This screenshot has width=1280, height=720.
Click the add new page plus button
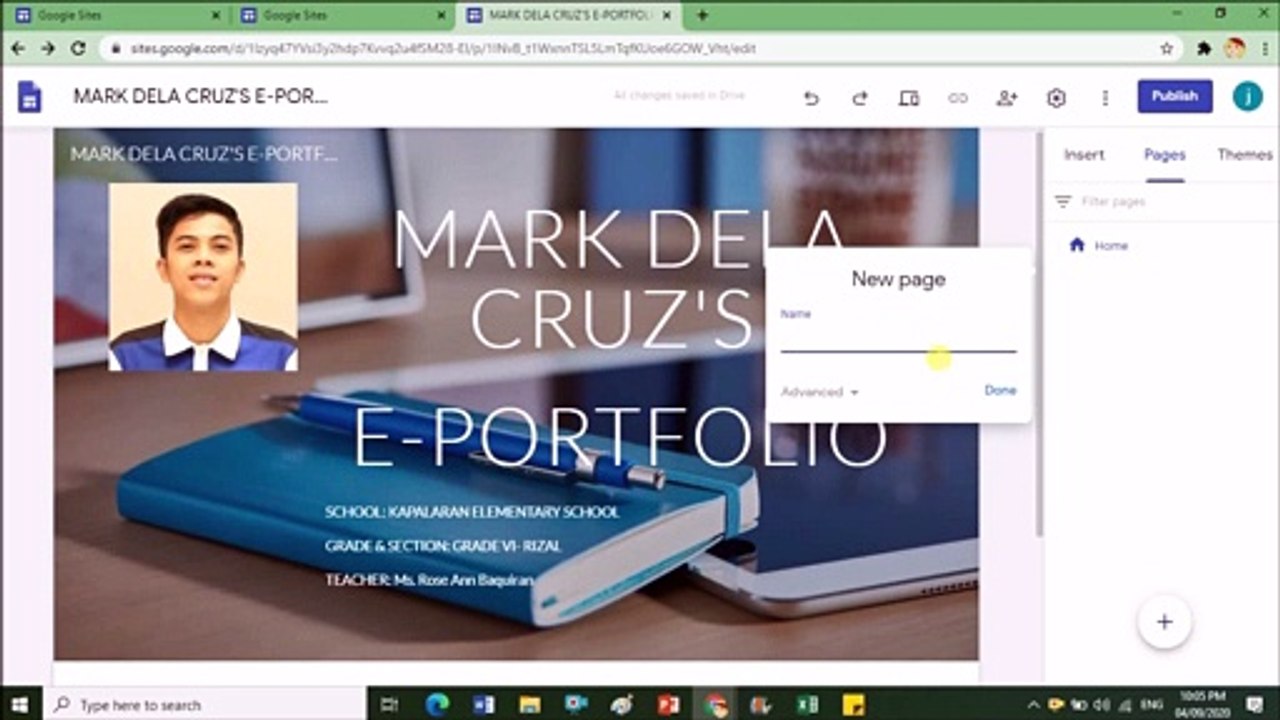1164,622
